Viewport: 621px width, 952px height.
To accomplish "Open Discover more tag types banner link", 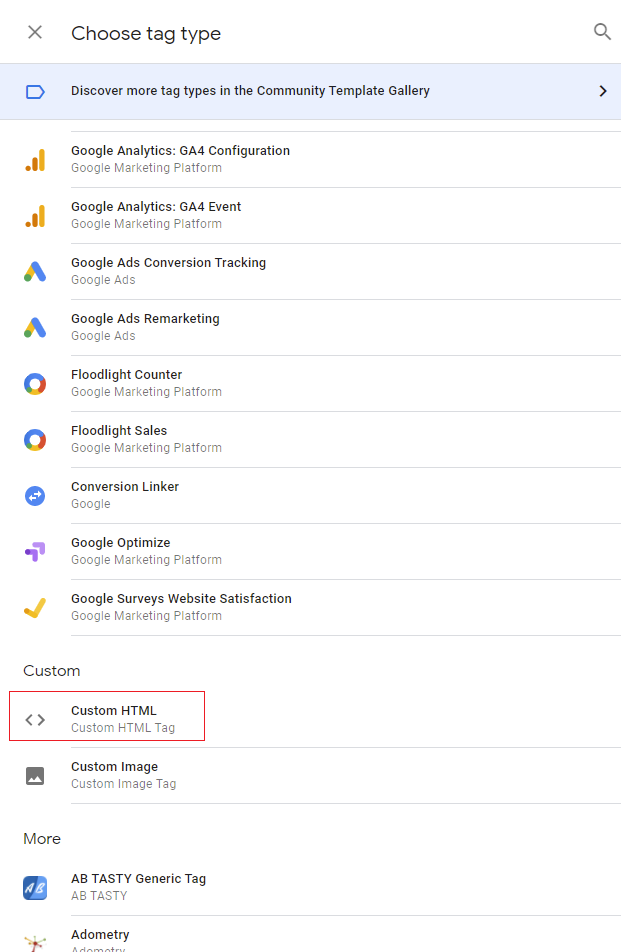I will [250, 91].
